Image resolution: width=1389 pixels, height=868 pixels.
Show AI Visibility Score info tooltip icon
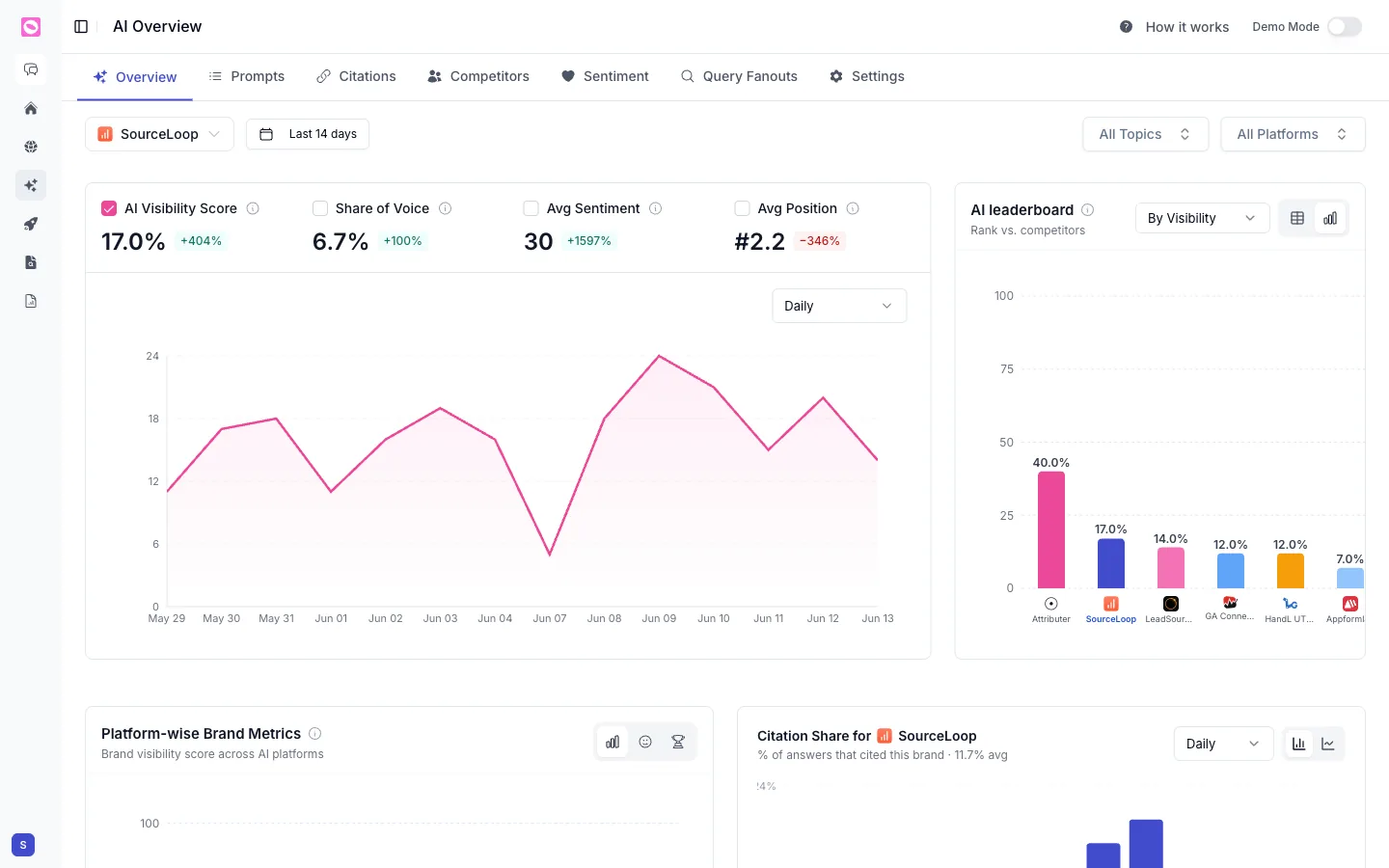coord(253,208)
